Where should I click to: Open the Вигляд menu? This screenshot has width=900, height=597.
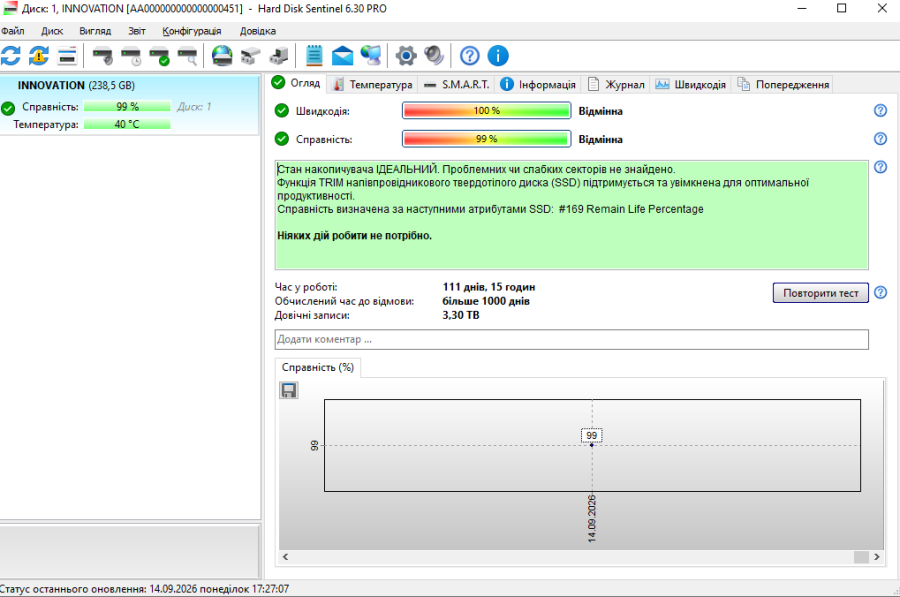95,31
